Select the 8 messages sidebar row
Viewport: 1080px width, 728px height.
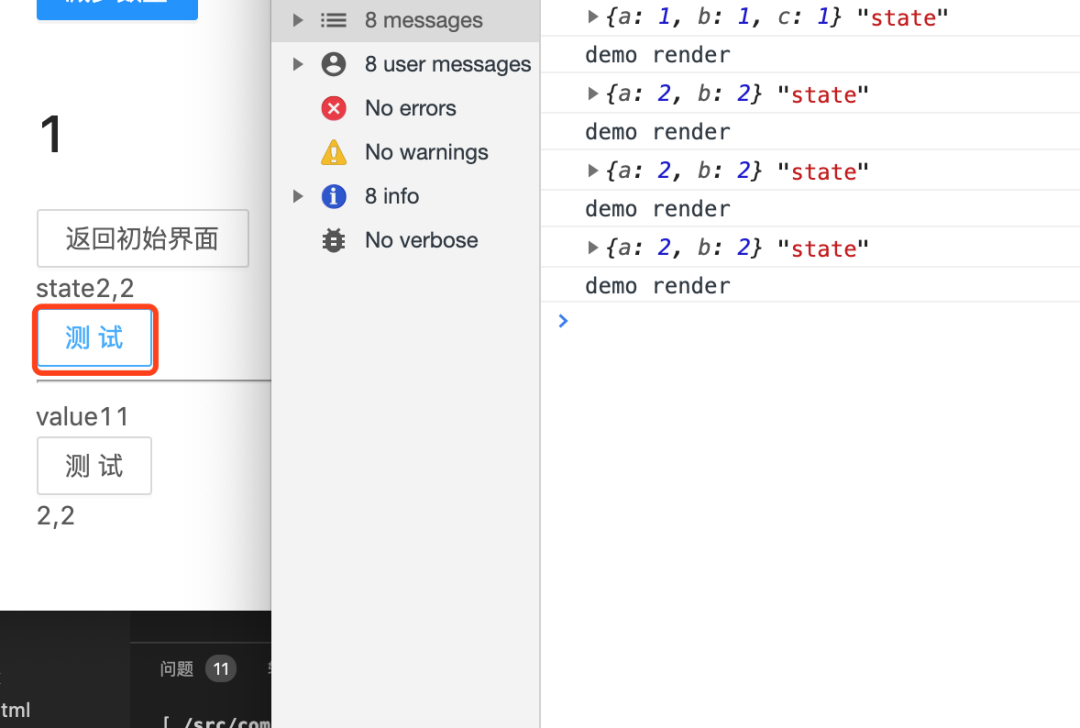click(406, 20)
